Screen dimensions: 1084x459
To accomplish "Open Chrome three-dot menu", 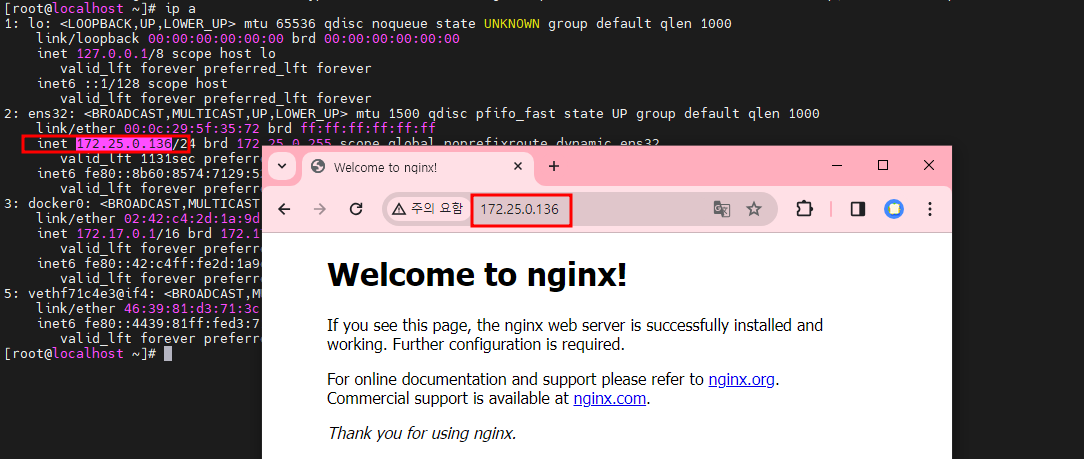I will [930, 209].
